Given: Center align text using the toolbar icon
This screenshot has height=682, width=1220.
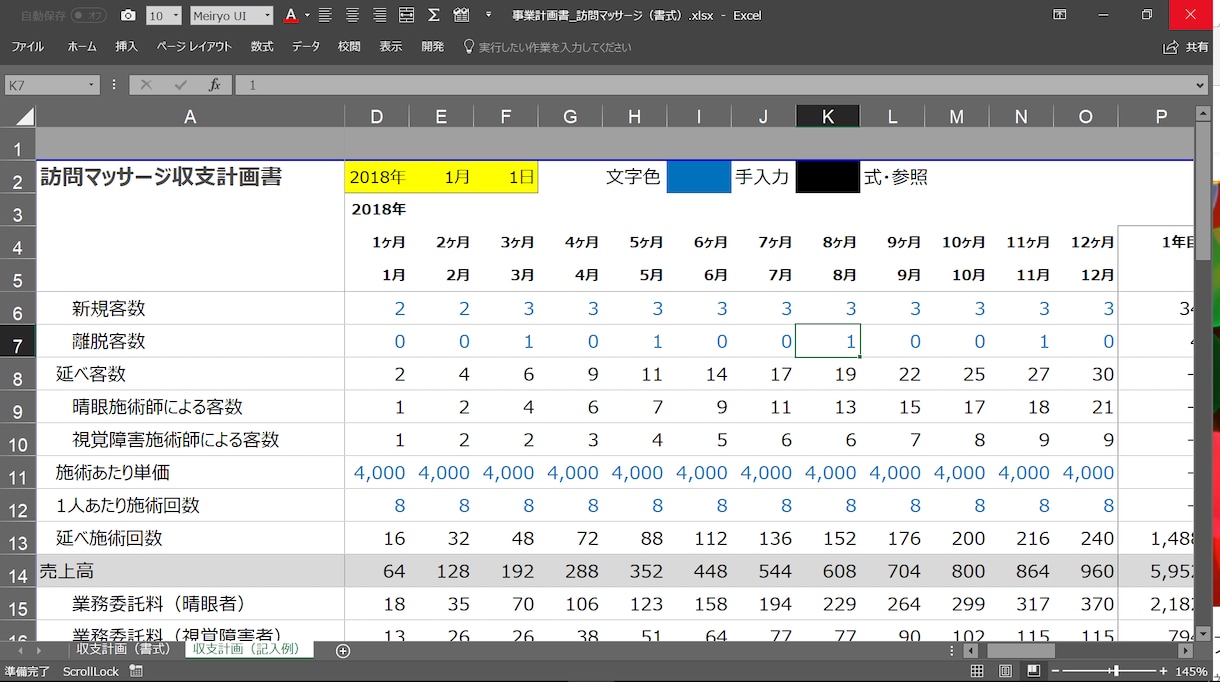Looking at the screenshot, I should tap(352, 16).
